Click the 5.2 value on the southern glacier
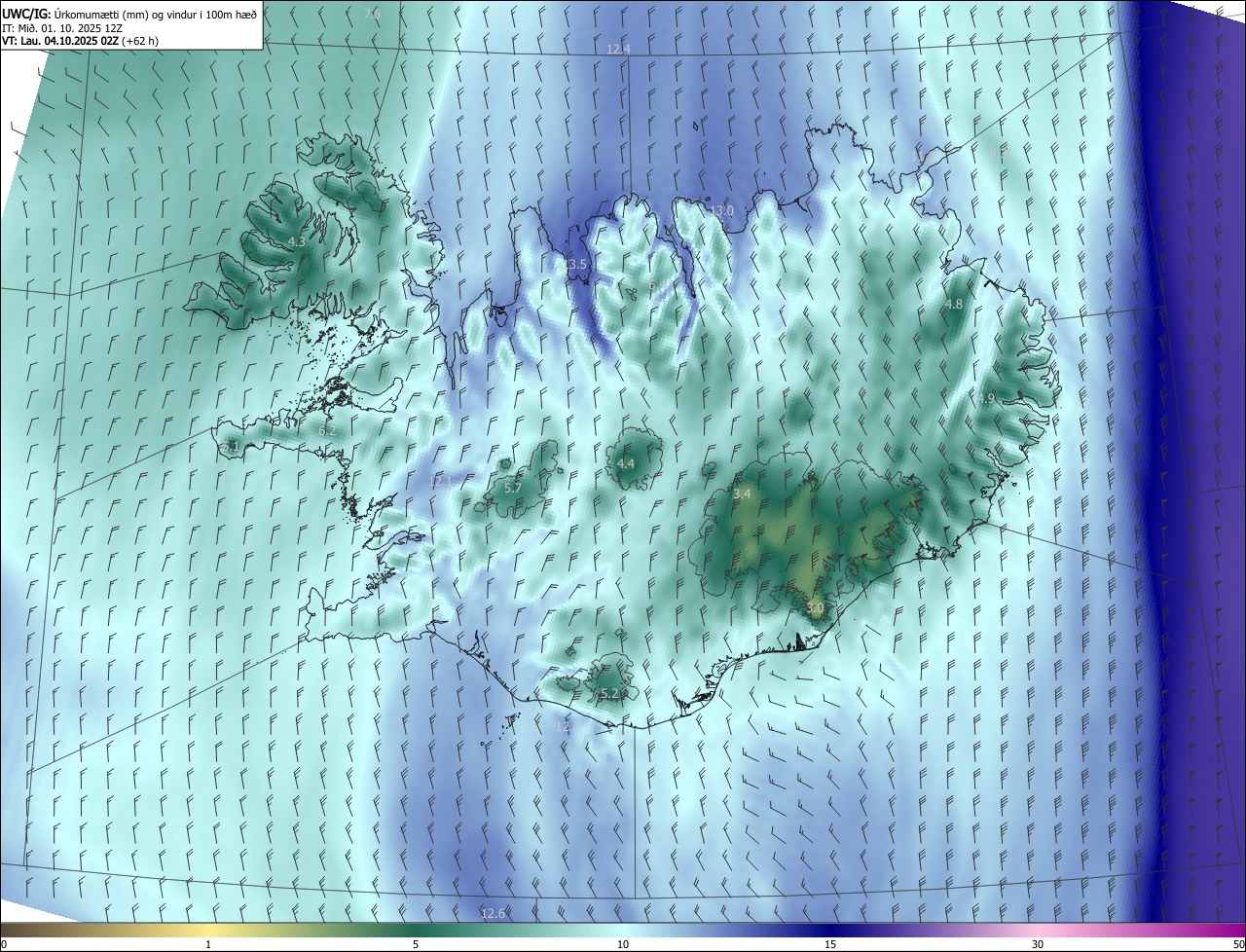The width and height of the screenshot is (1246, 952). click(x=609, y=693)
